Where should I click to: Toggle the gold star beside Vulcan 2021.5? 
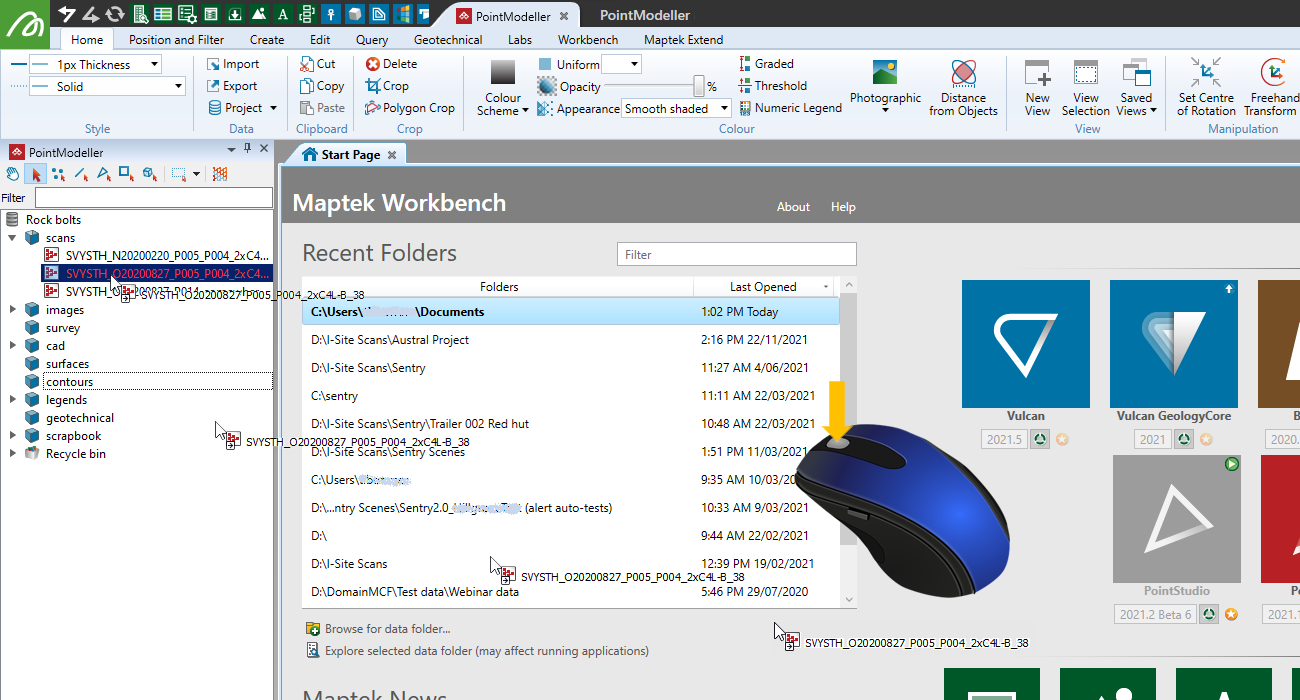click(x=1063, y=440)
